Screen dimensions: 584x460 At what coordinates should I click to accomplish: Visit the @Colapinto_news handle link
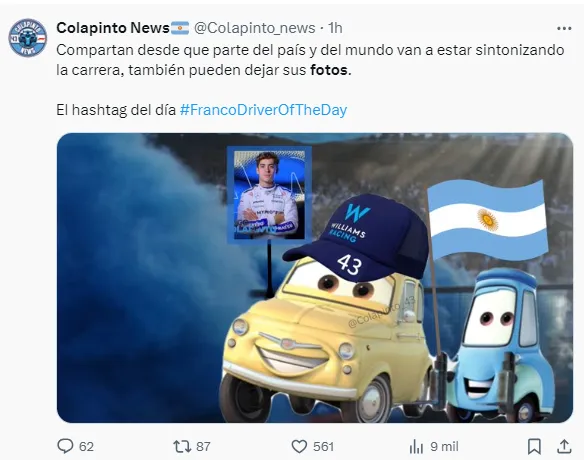click(x=255, y=28)
